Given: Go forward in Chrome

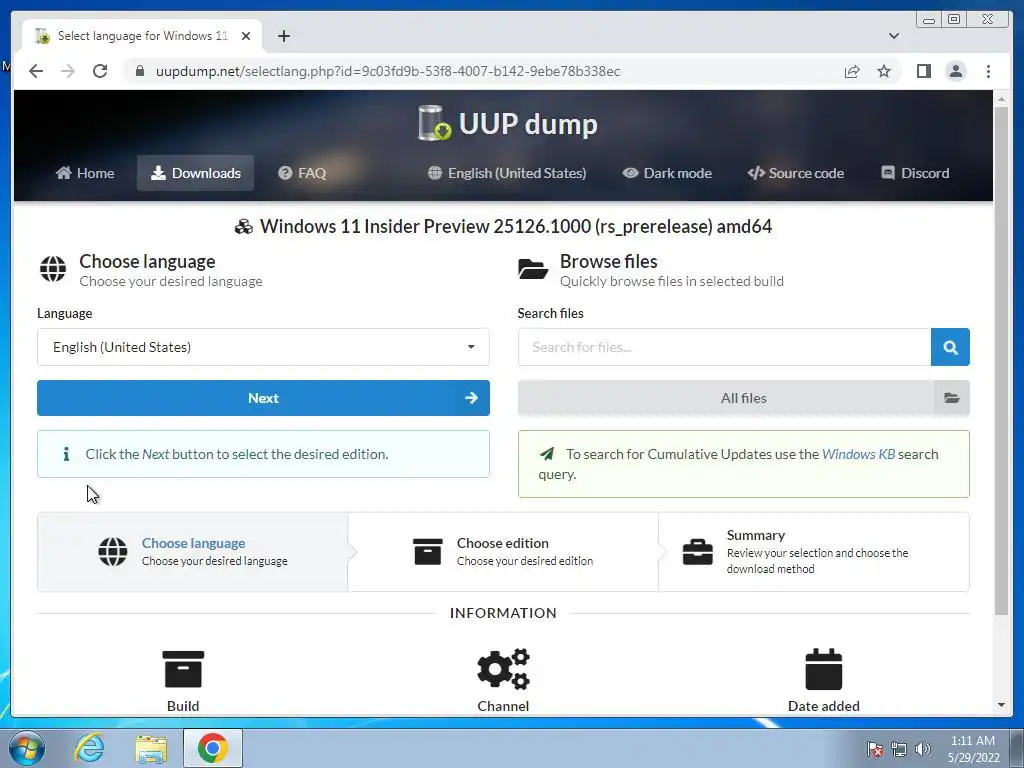Looking at the screenshot, I should 68,71.
